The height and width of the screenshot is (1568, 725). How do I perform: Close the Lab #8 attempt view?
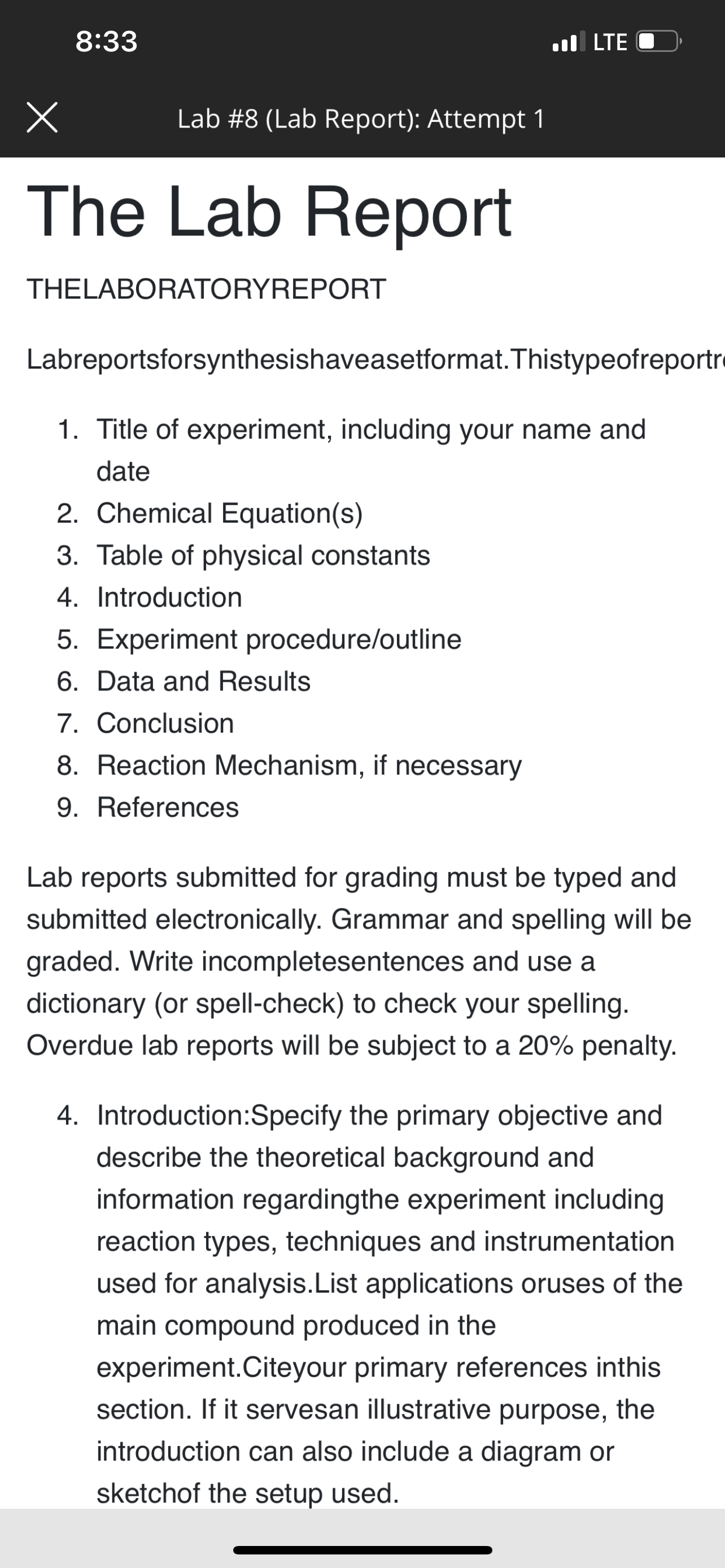42,117
